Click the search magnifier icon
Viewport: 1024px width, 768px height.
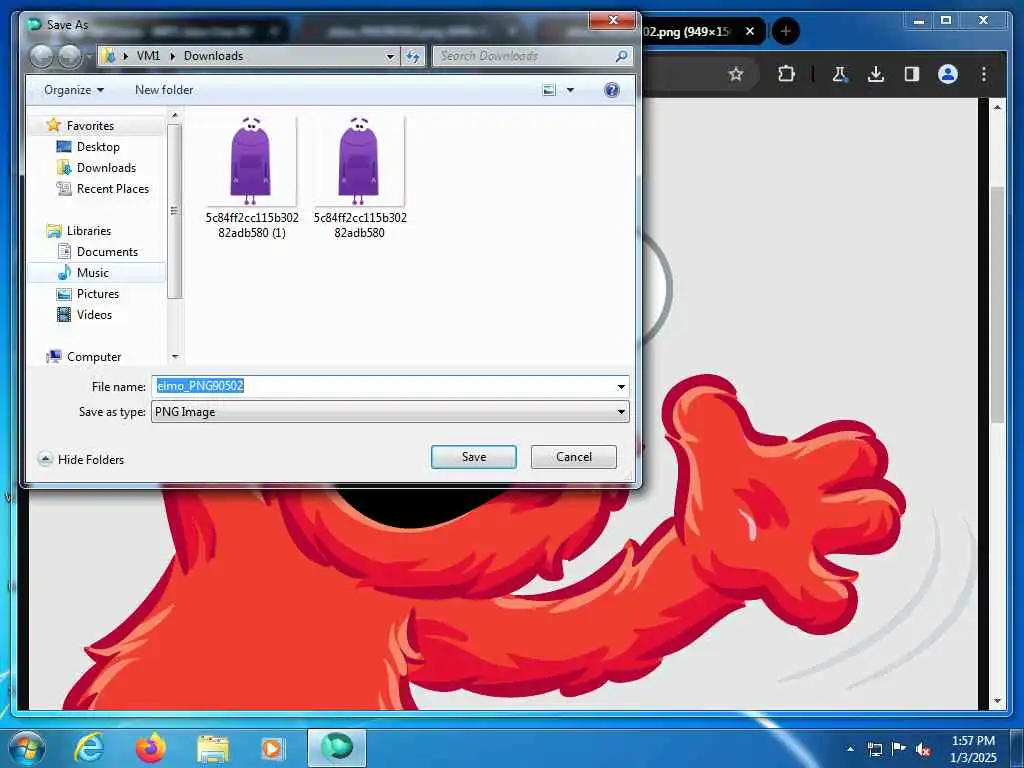pos(621,56)
